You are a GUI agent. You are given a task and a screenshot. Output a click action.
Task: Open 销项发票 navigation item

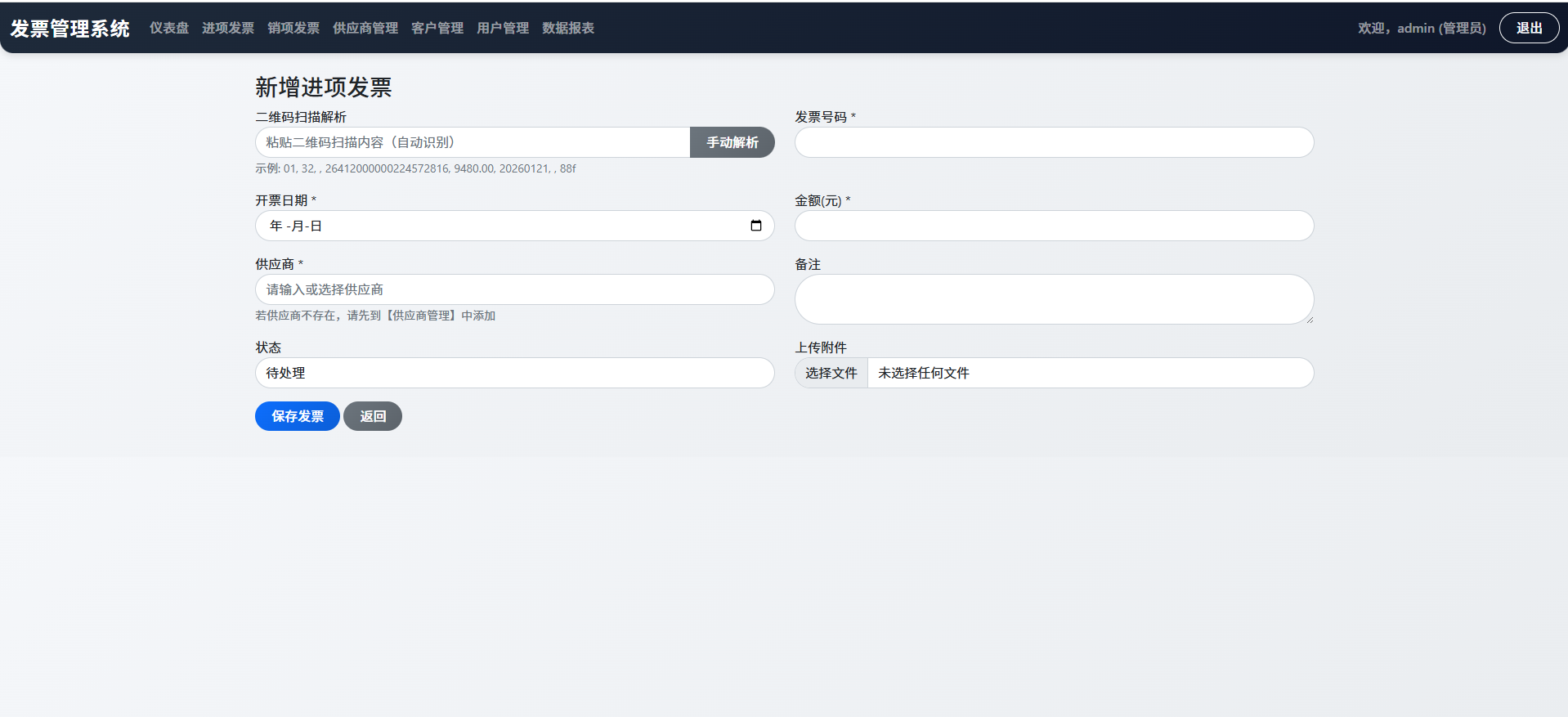pyautogui.click(x=293, y=28)
